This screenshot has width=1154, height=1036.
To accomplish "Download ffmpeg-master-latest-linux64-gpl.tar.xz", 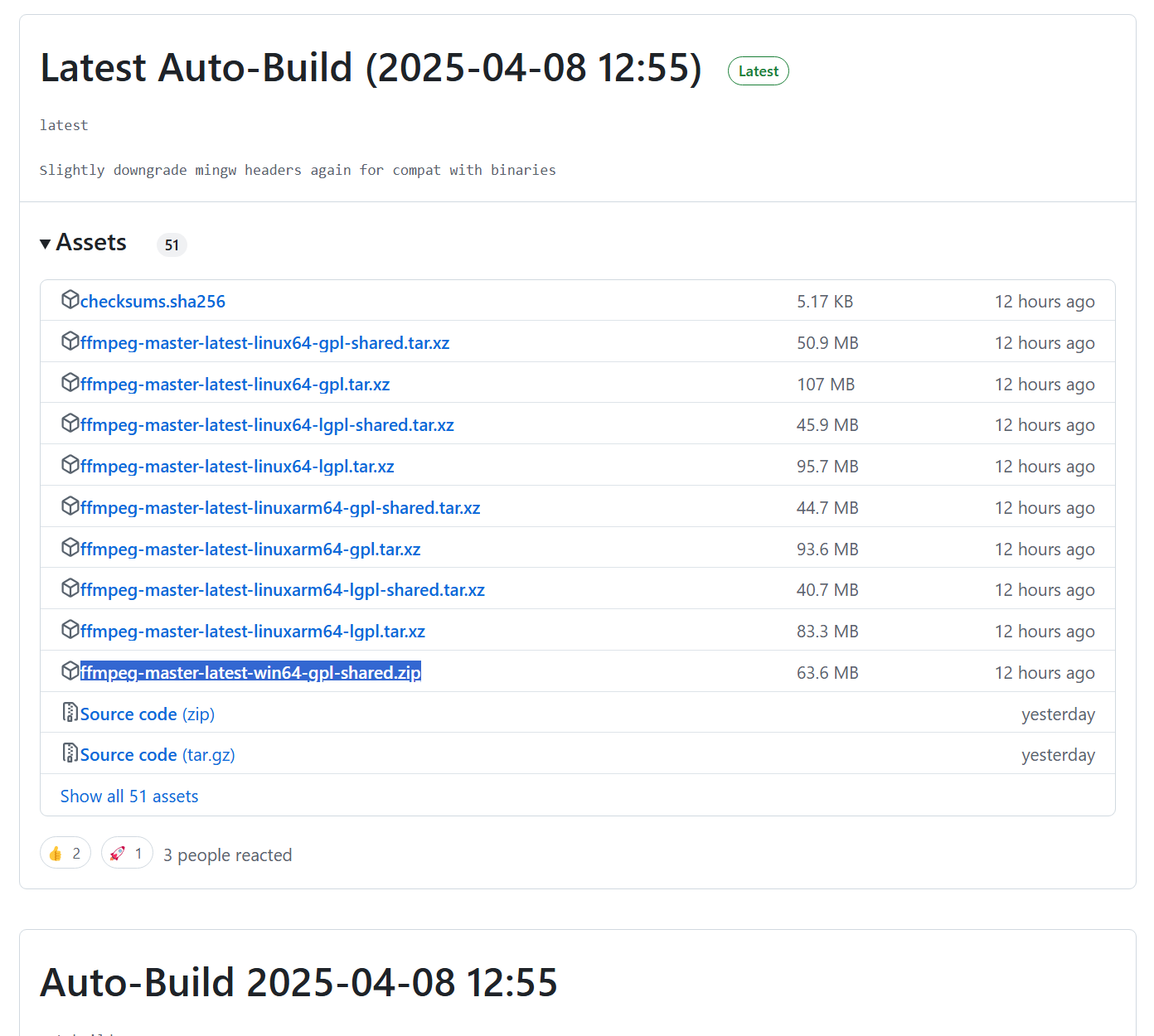I will (x=235, y=385).
